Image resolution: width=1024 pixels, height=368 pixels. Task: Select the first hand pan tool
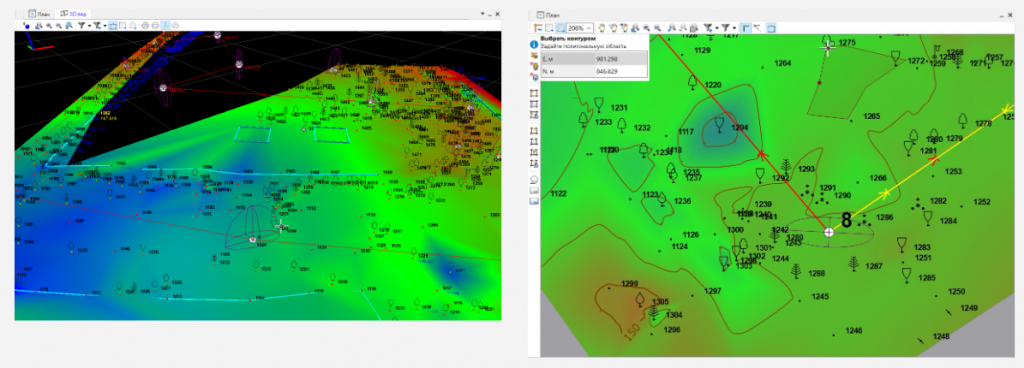click(x=601, y=28)
